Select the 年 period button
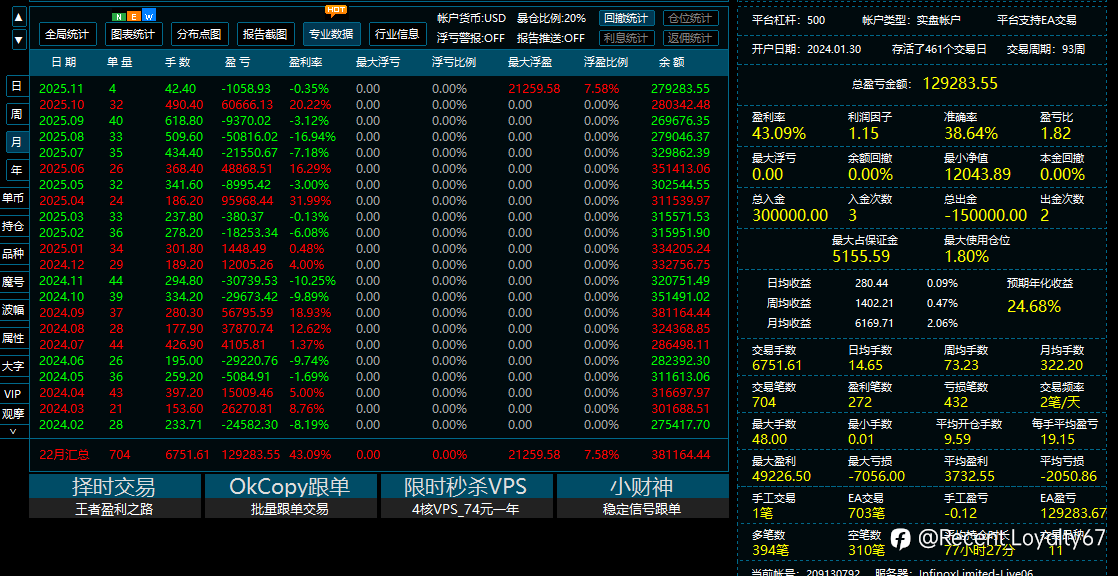 click(x=17, y=170)
